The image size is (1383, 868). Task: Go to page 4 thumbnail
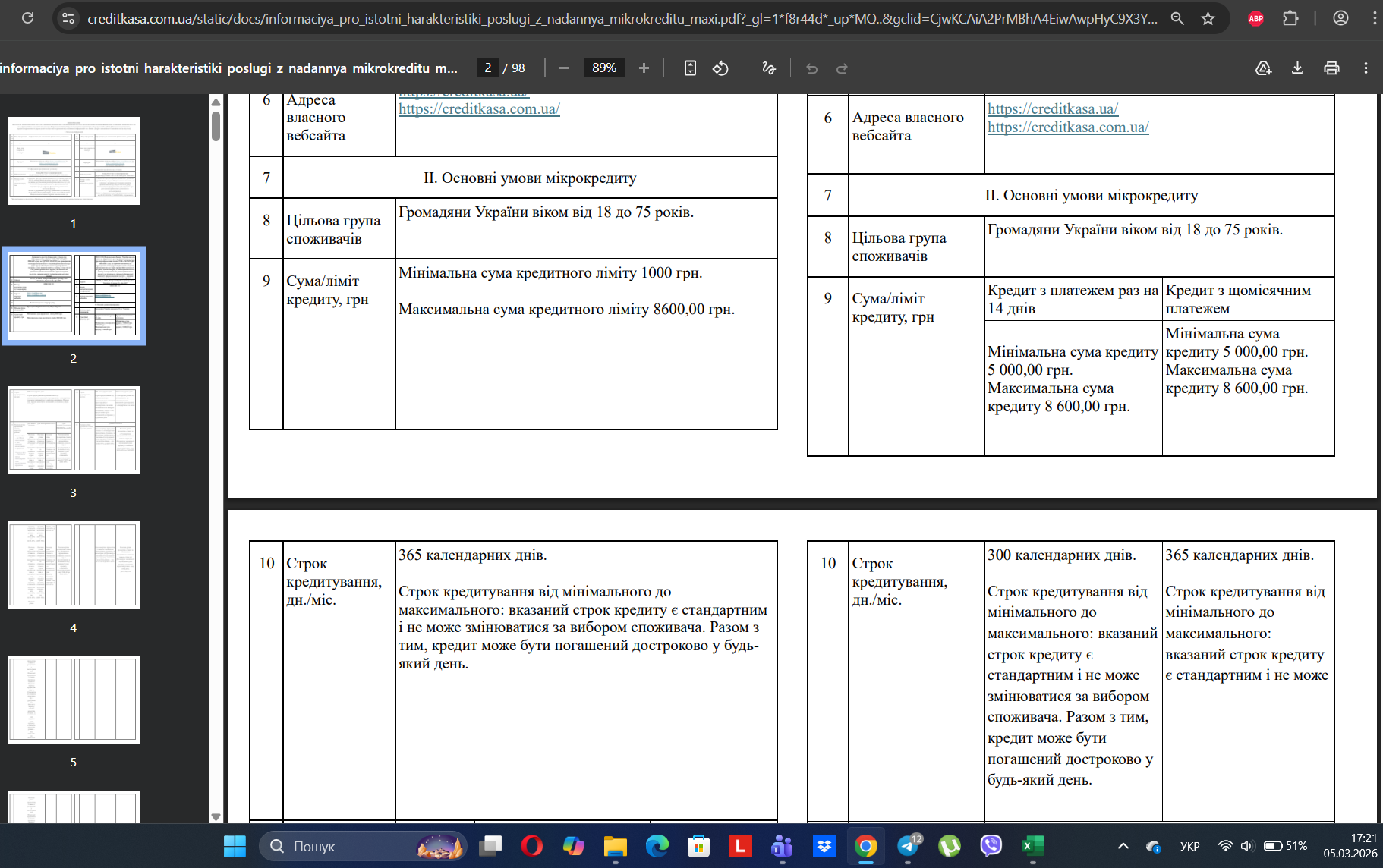74,565
